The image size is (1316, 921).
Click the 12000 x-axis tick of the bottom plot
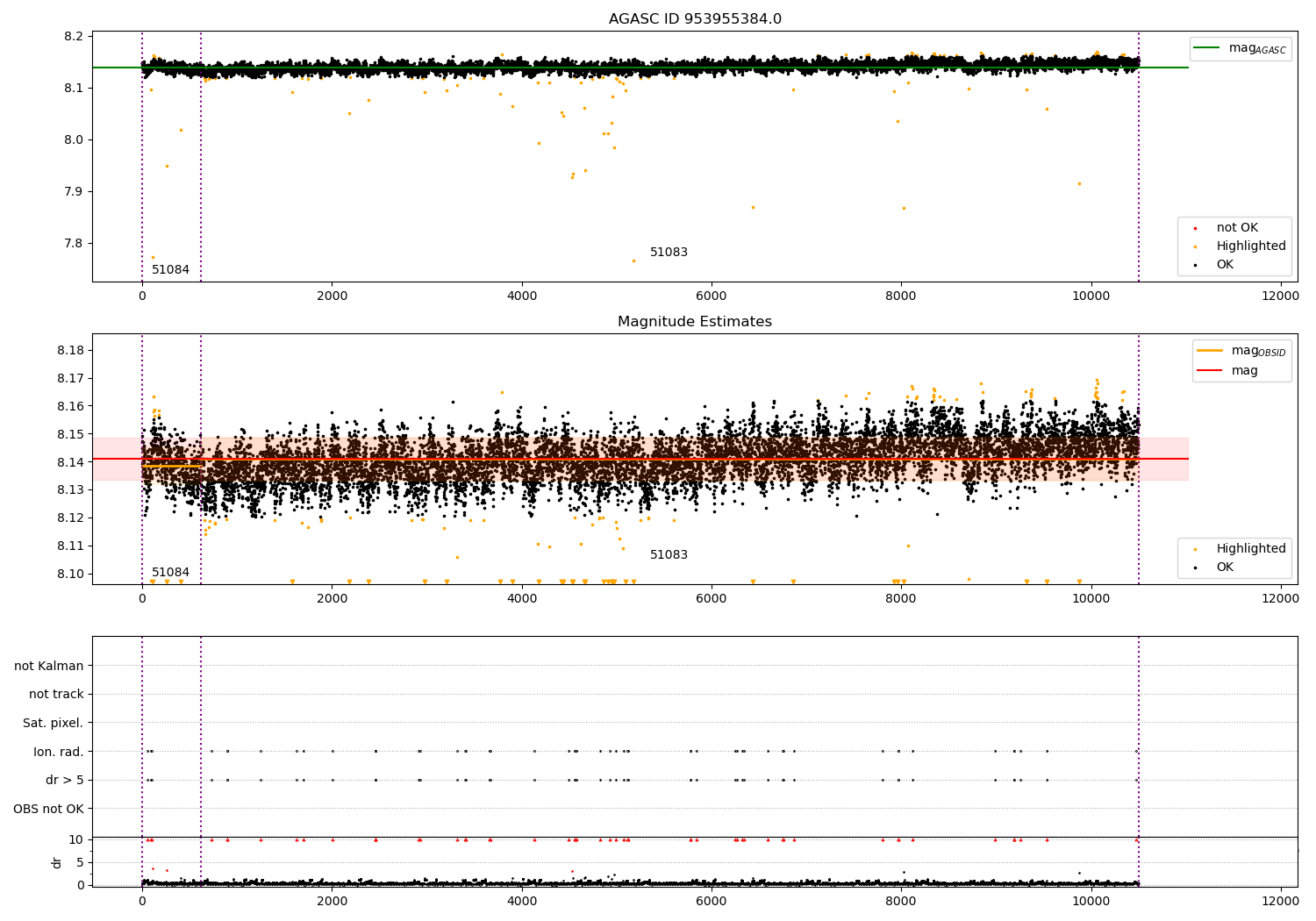click(x=1281, y=902)
